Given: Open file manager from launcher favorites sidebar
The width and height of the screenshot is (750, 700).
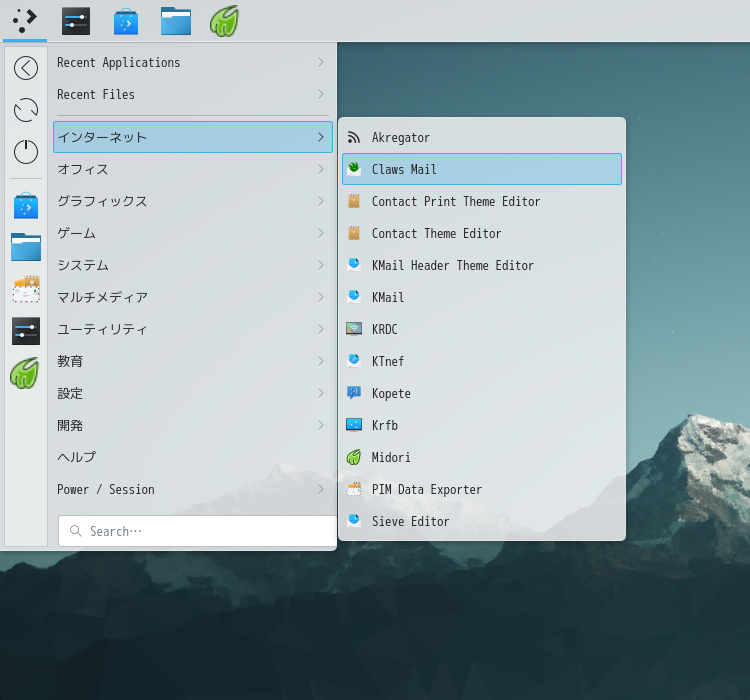Looking at the screenshot, I should click(x=26, y=247).
